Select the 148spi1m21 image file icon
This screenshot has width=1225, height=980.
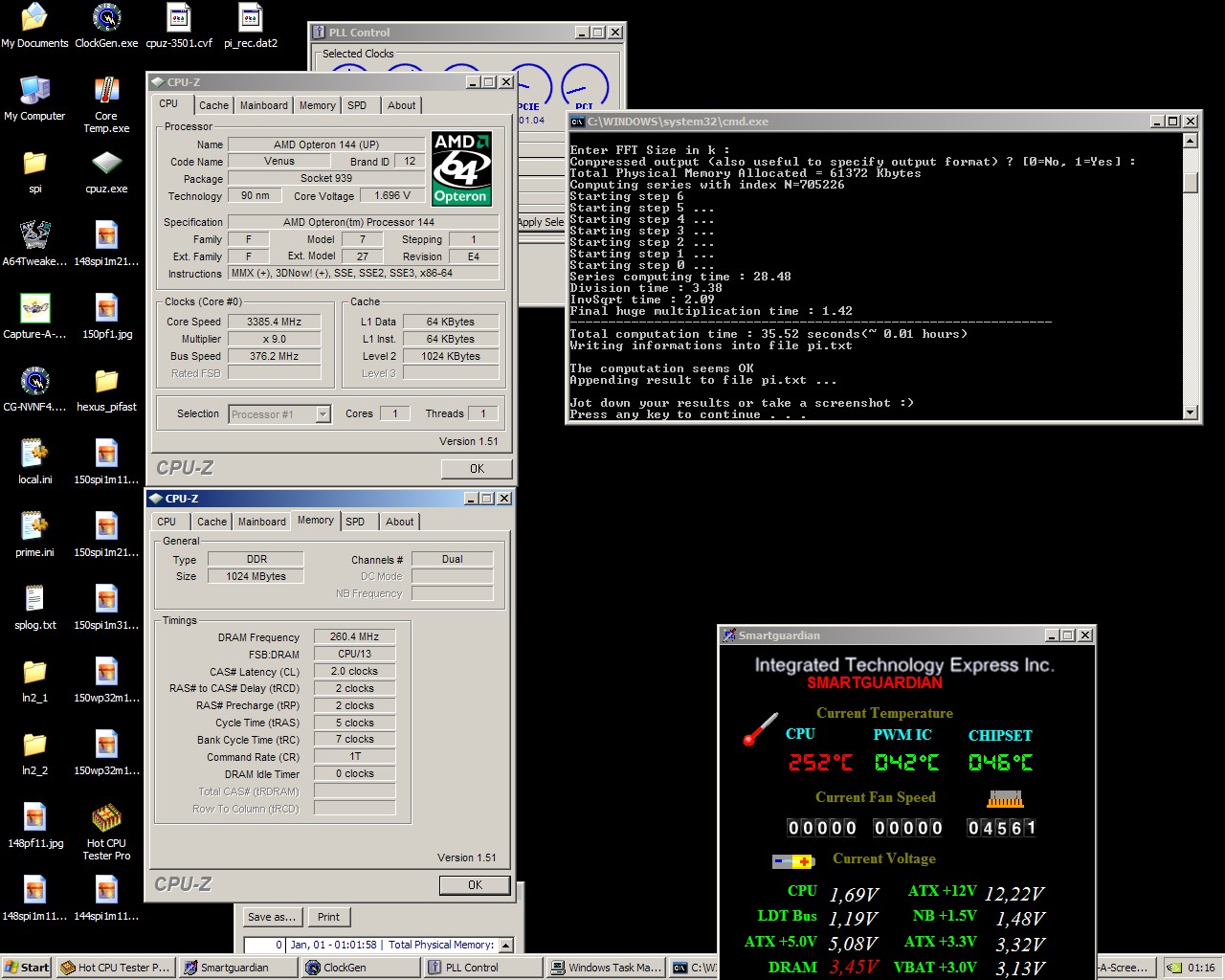click(x=106, y=244)
